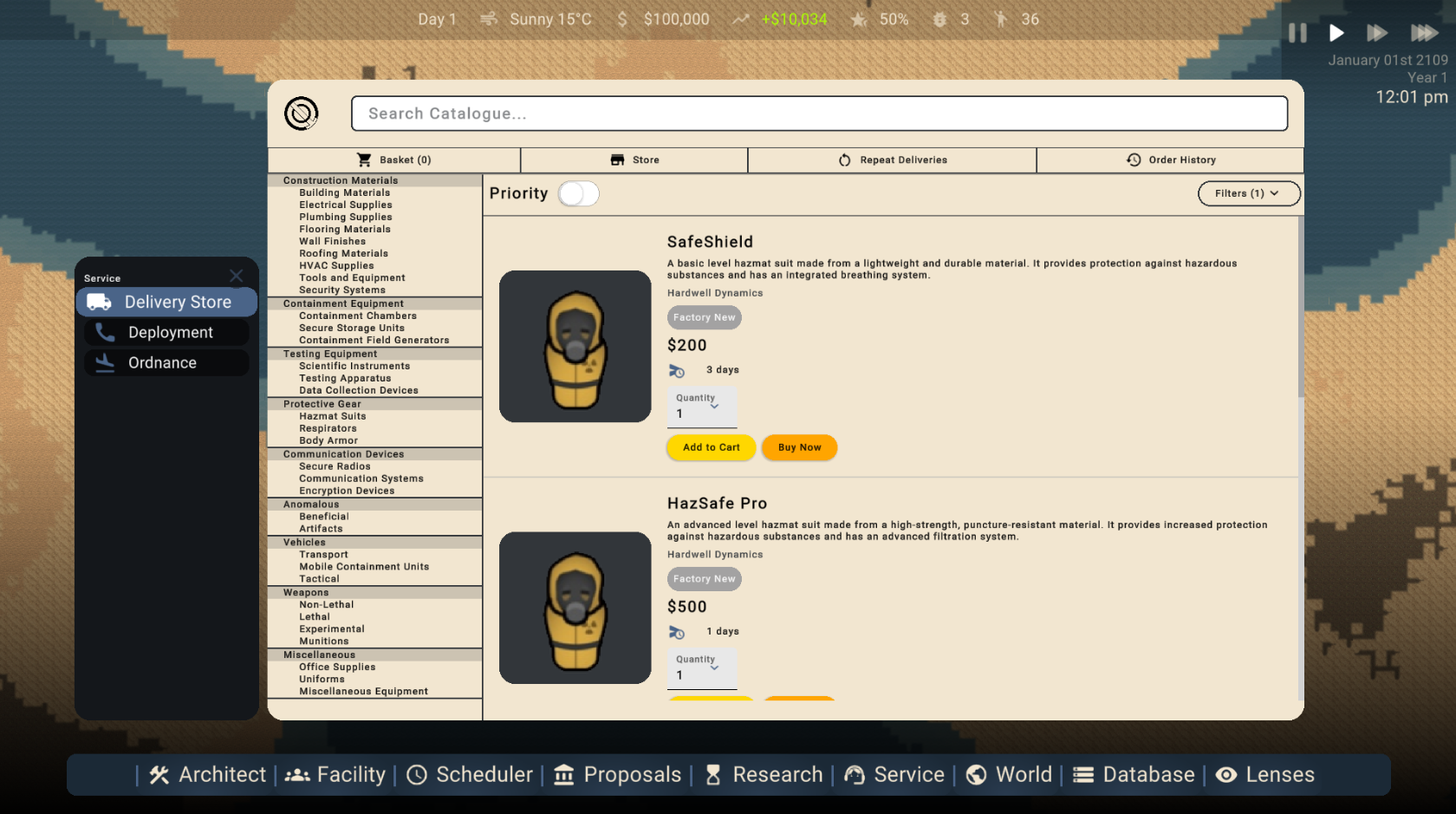Click the Repeat Deliveries refresh icon
The height and width of the screenshot is (814, 1456).
845,160
